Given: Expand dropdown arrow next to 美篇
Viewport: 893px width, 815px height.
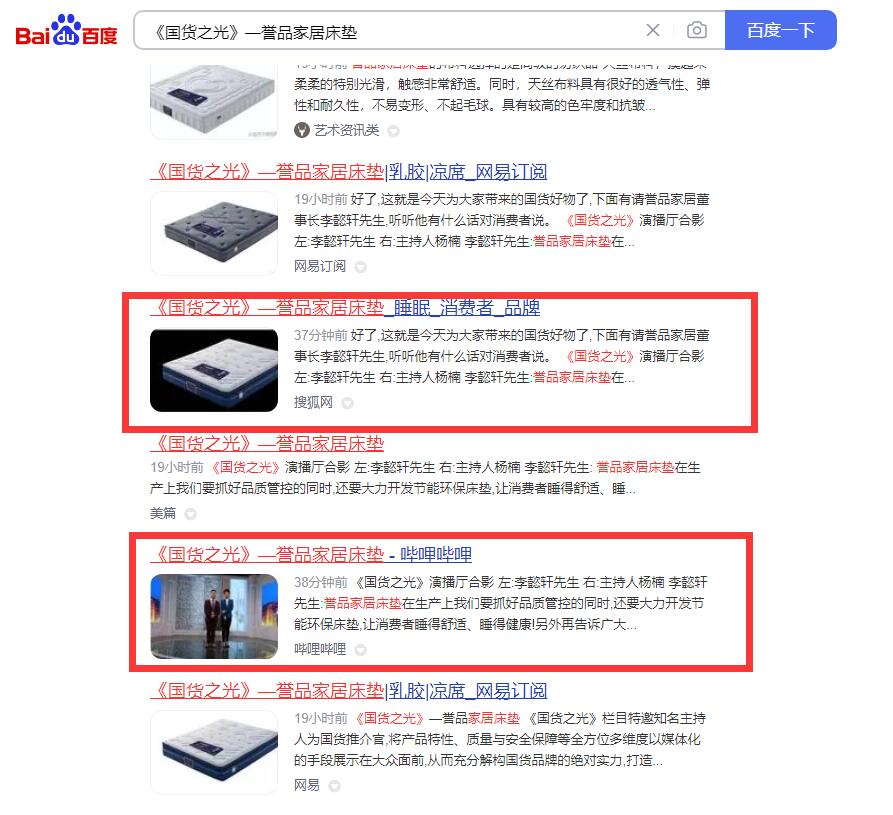Looking at the screenshot, I should point(190,514).
